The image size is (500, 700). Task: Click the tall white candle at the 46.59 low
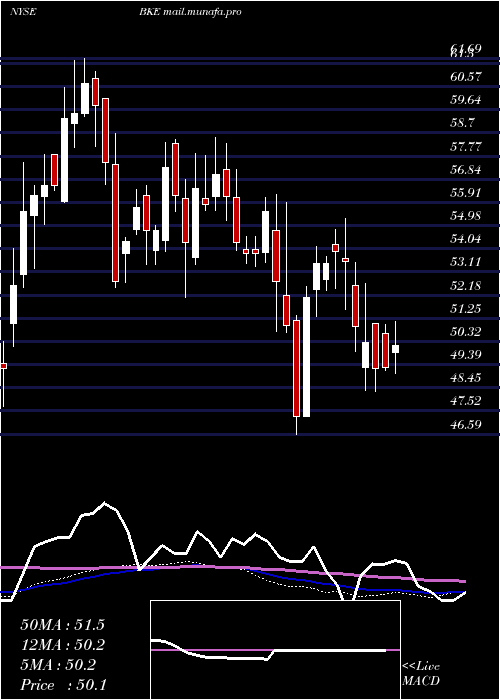(x=306, y=357)
